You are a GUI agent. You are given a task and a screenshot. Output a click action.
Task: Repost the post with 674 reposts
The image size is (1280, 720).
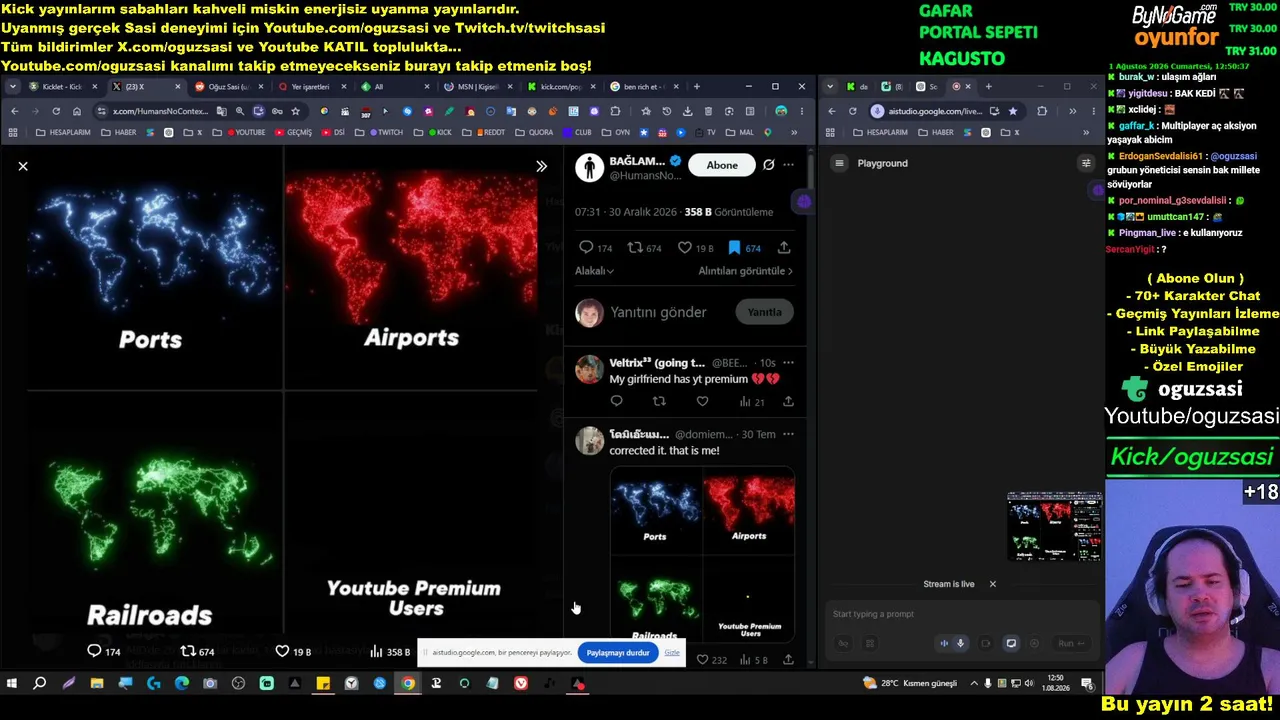645,247
